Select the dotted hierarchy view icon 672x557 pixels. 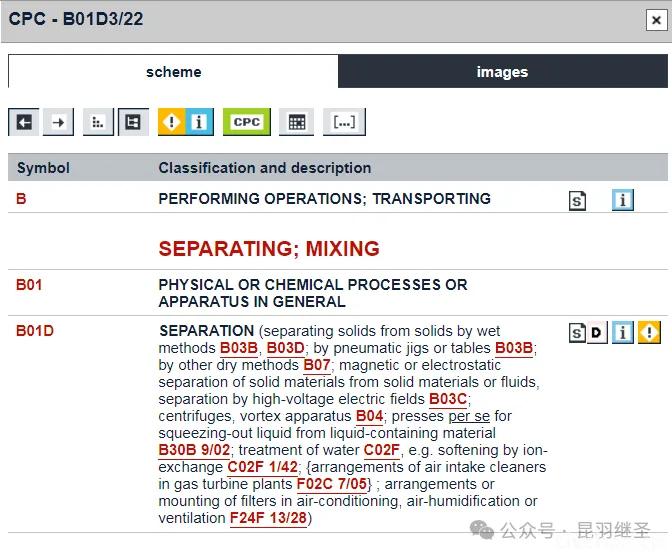click(98, 122)
